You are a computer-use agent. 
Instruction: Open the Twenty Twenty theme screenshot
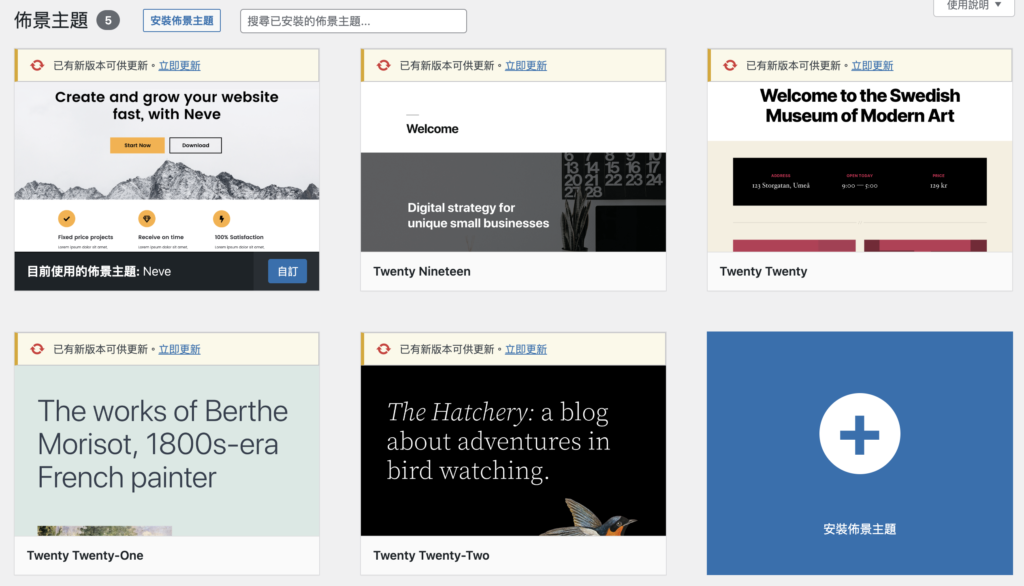pyautogui.click(x=860, y=167)
